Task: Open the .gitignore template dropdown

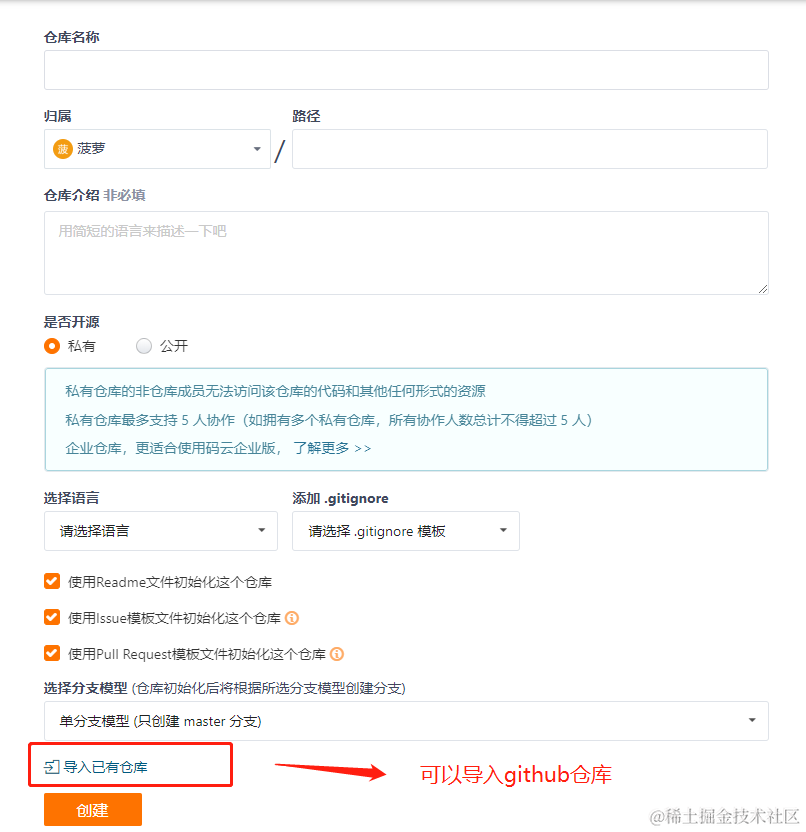Action: (406, 531)
